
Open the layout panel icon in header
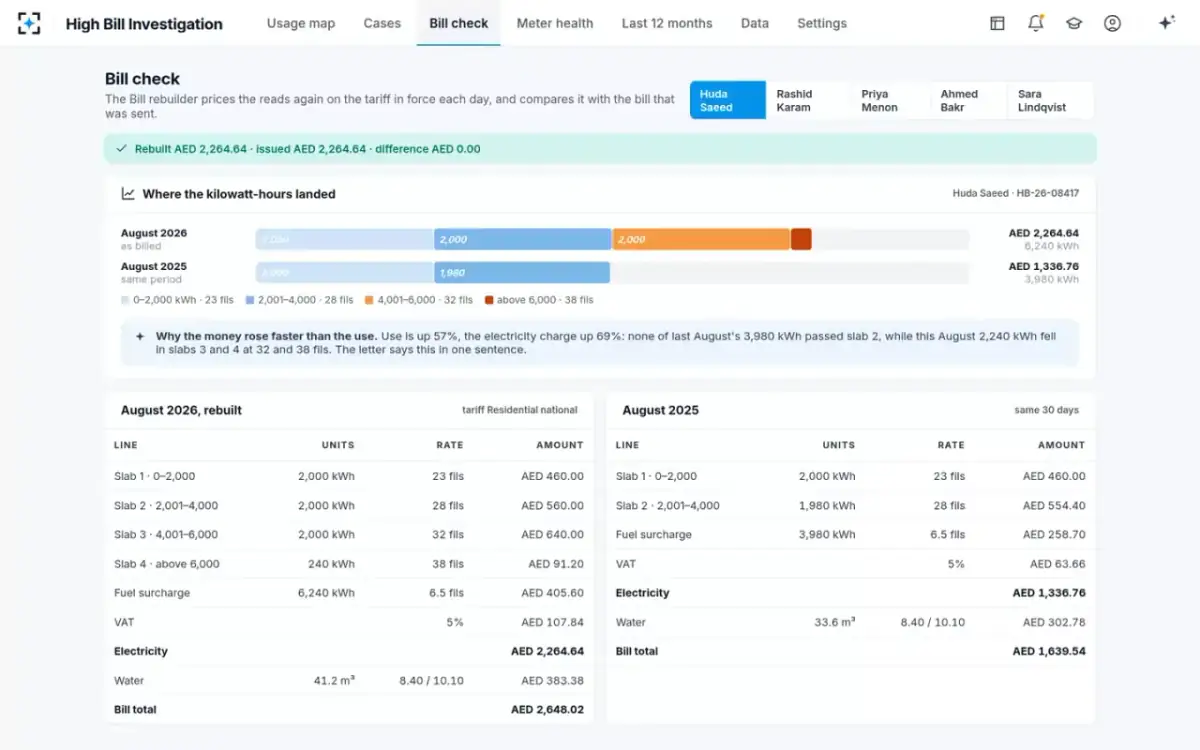[997, 23]
